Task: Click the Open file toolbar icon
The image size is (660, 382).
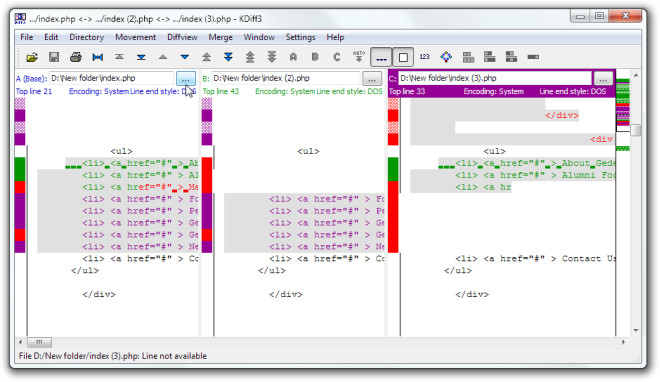Action: click(x=32, y=57)
